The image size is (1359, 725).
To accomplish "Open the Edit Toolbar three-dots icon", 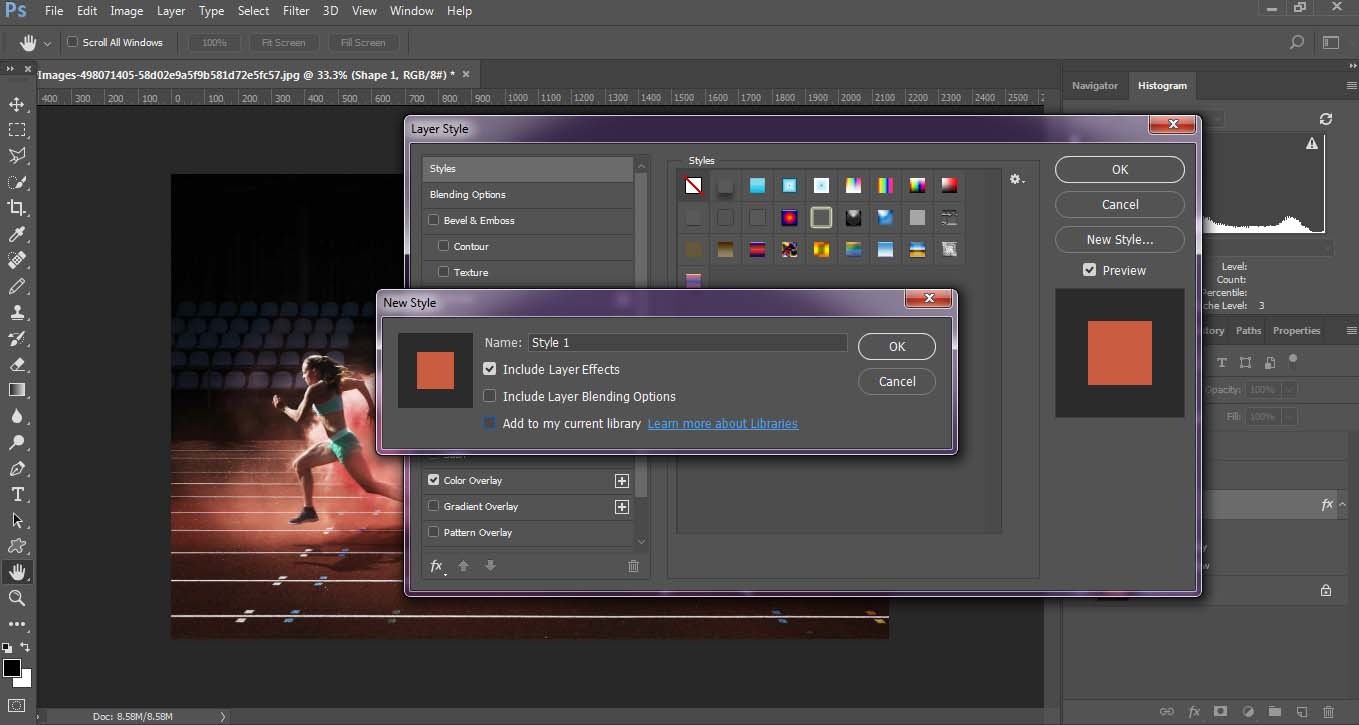I will [x=17, y=624].
